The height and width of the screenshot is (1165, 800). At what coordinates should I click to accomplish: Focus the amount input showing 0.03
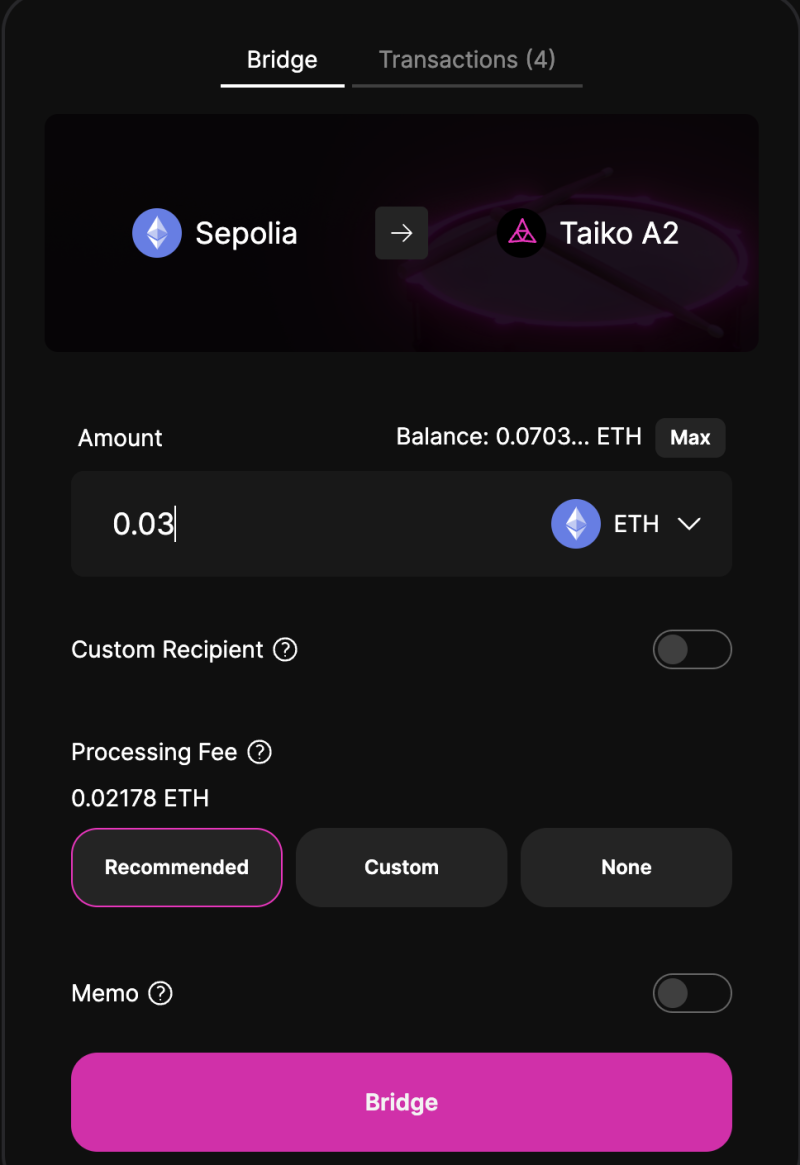[300, 524]
